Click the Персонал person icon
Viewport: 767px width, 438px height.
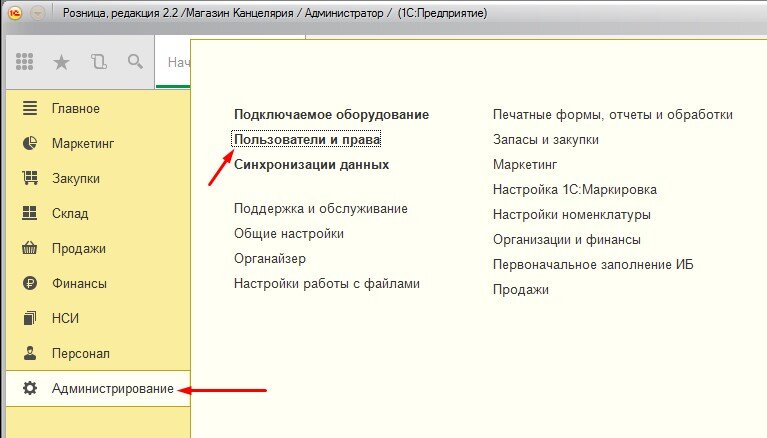click(x=30, y=353)
